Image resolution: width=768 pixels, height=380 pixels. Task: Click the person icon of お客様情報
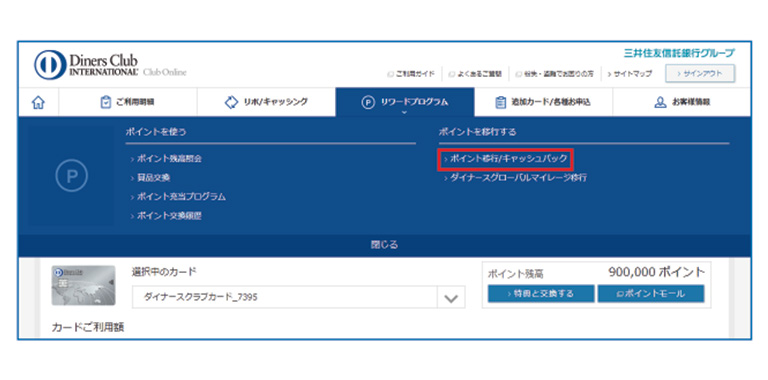click(660, 102)
